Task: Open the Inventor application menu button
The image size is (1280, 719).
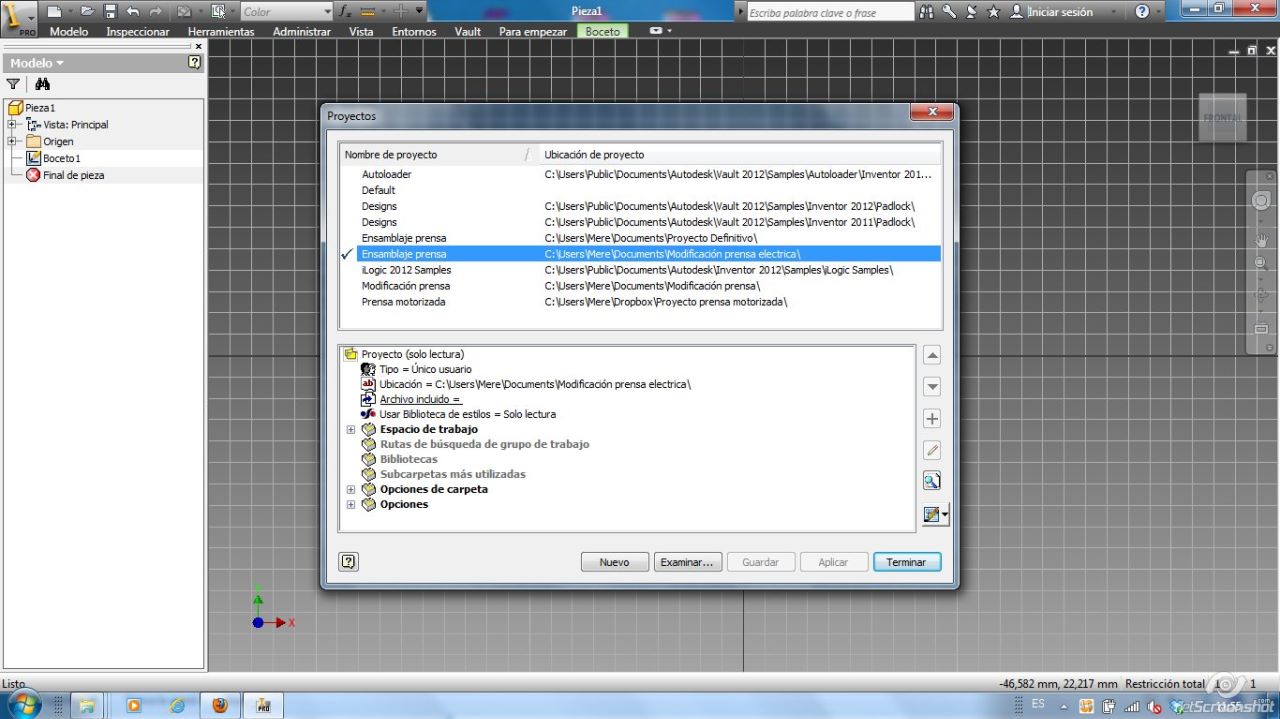Action: point(18,17)
